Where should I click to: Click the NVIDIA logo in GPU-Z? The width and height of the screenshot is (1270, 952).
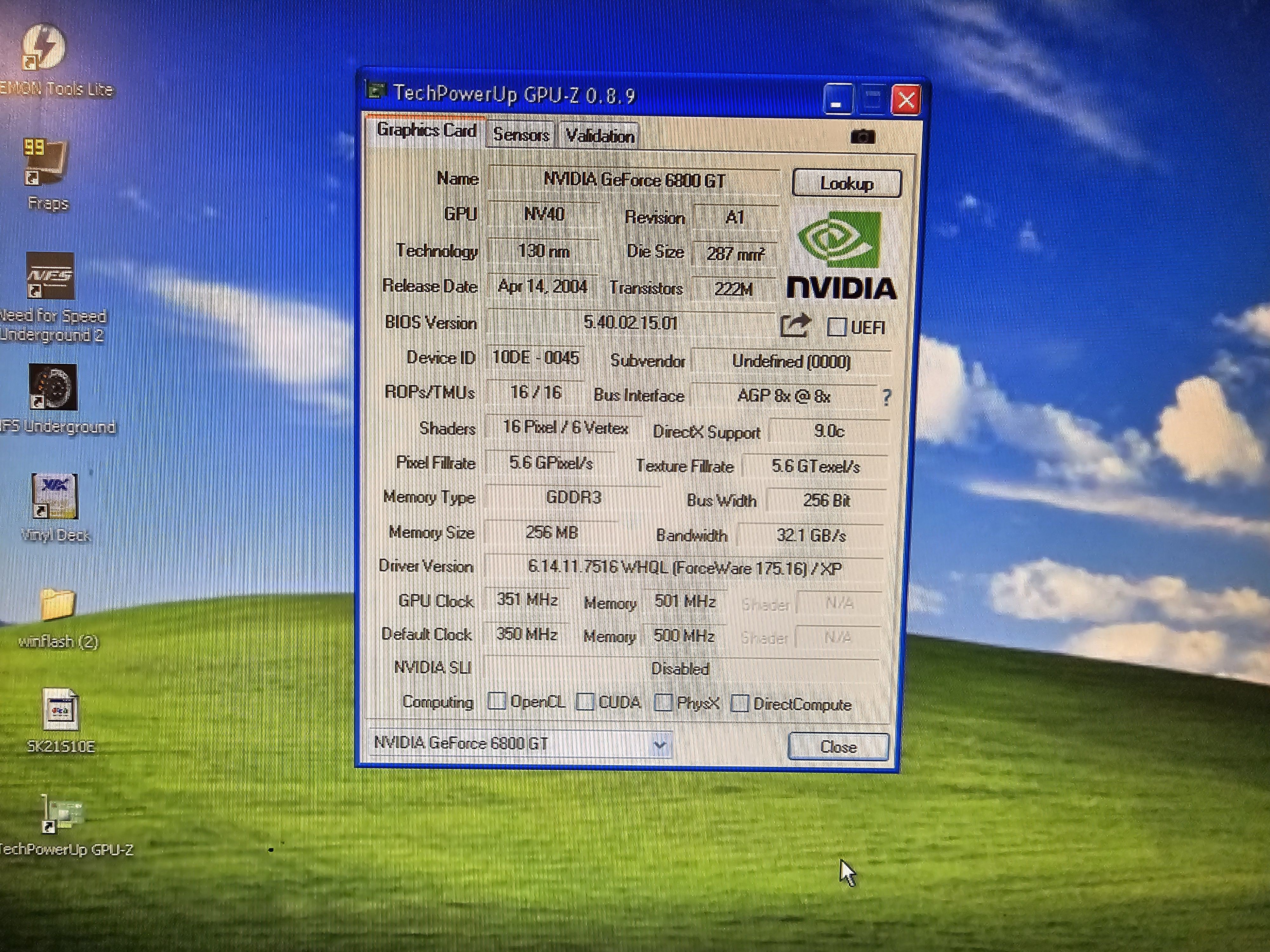click(841, 255)
